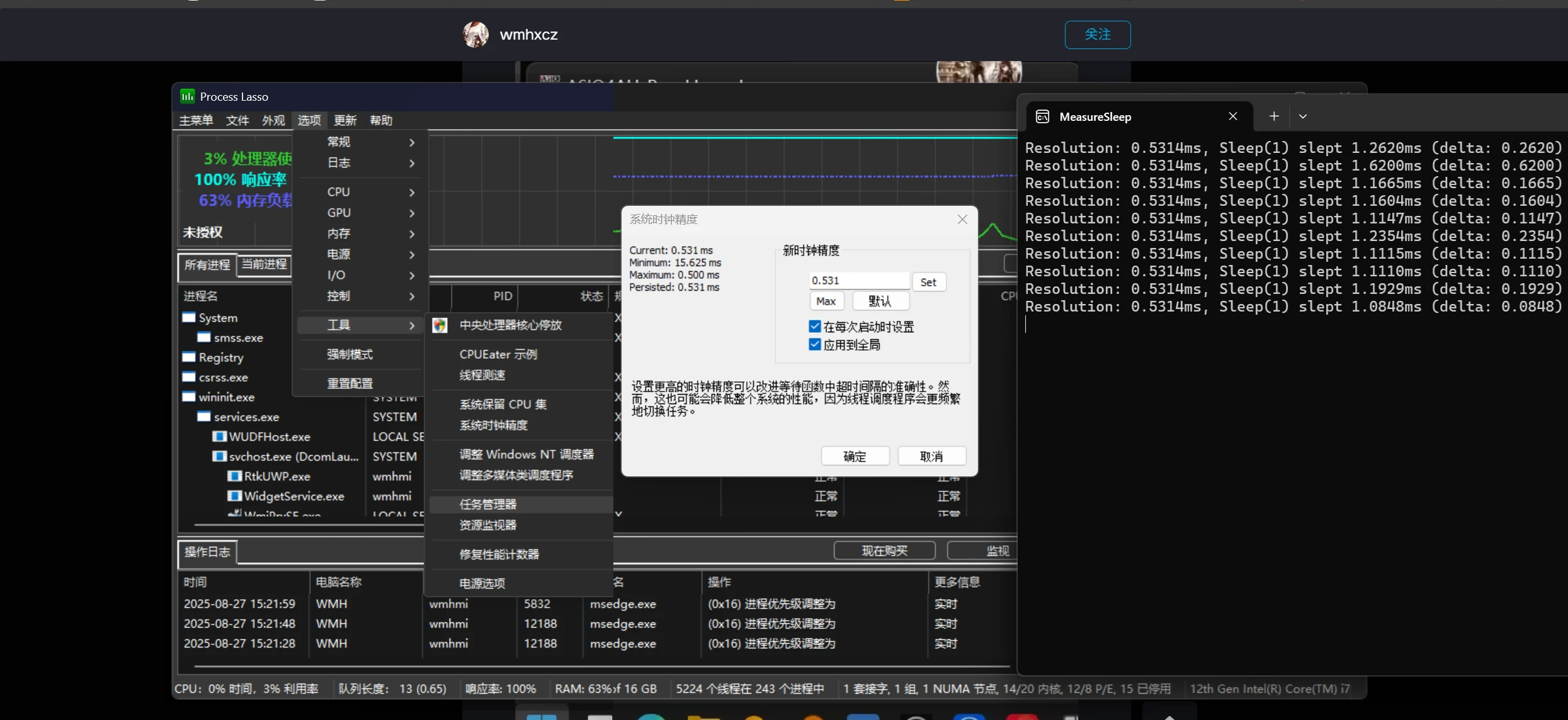The width and height of the screenshot is (1568, 720).
Task: Click the 0.531 resolution input field
Action: pyautogui.click(x=858, y=280)
